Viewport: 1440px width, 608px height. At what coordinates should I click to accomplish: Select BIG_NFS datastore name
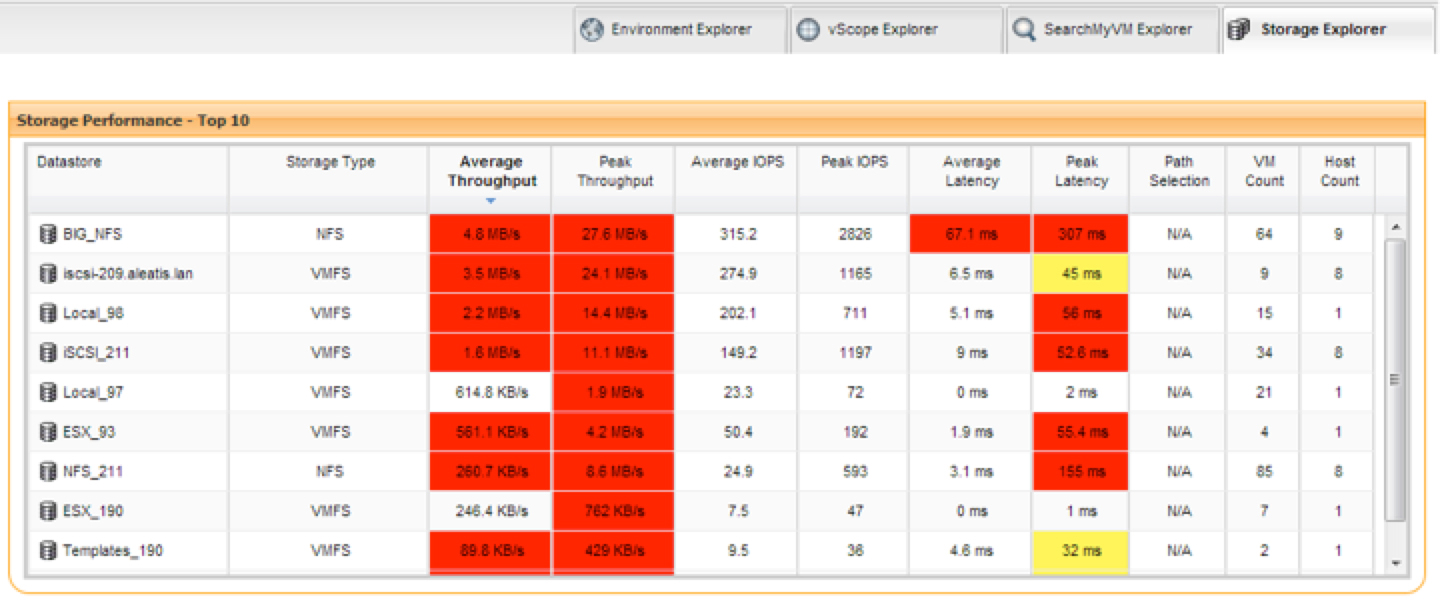pyautogui.click(x=93, y=234)
